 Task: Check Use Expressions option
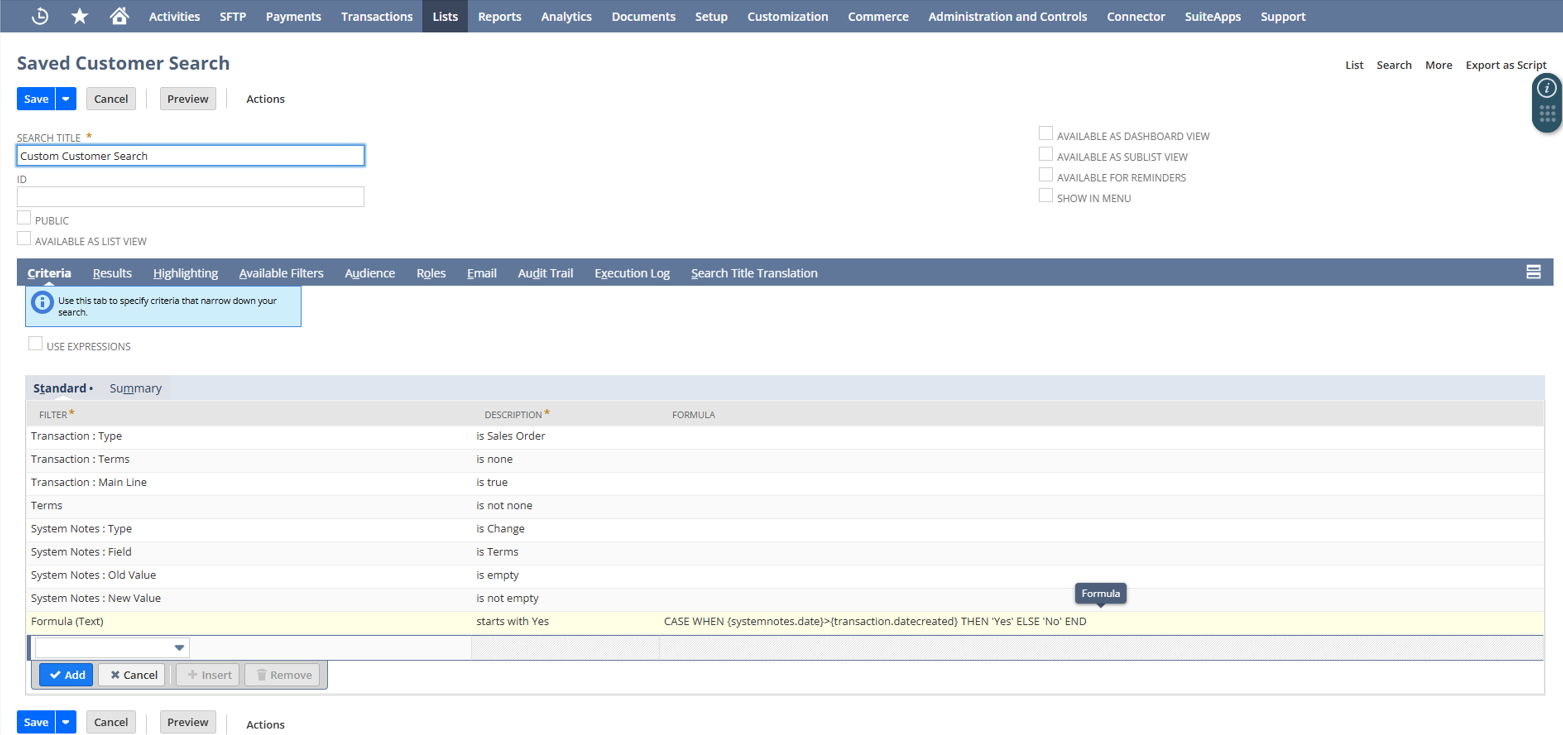[36, 344]
